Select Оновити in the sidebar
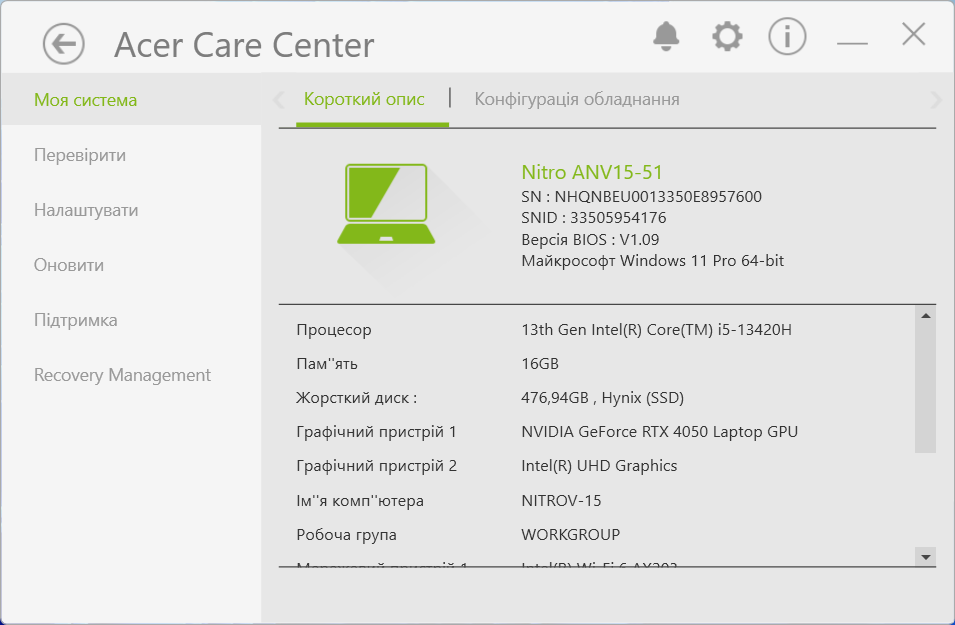Screen dimensions: 955x625 [x=69, y=265]
